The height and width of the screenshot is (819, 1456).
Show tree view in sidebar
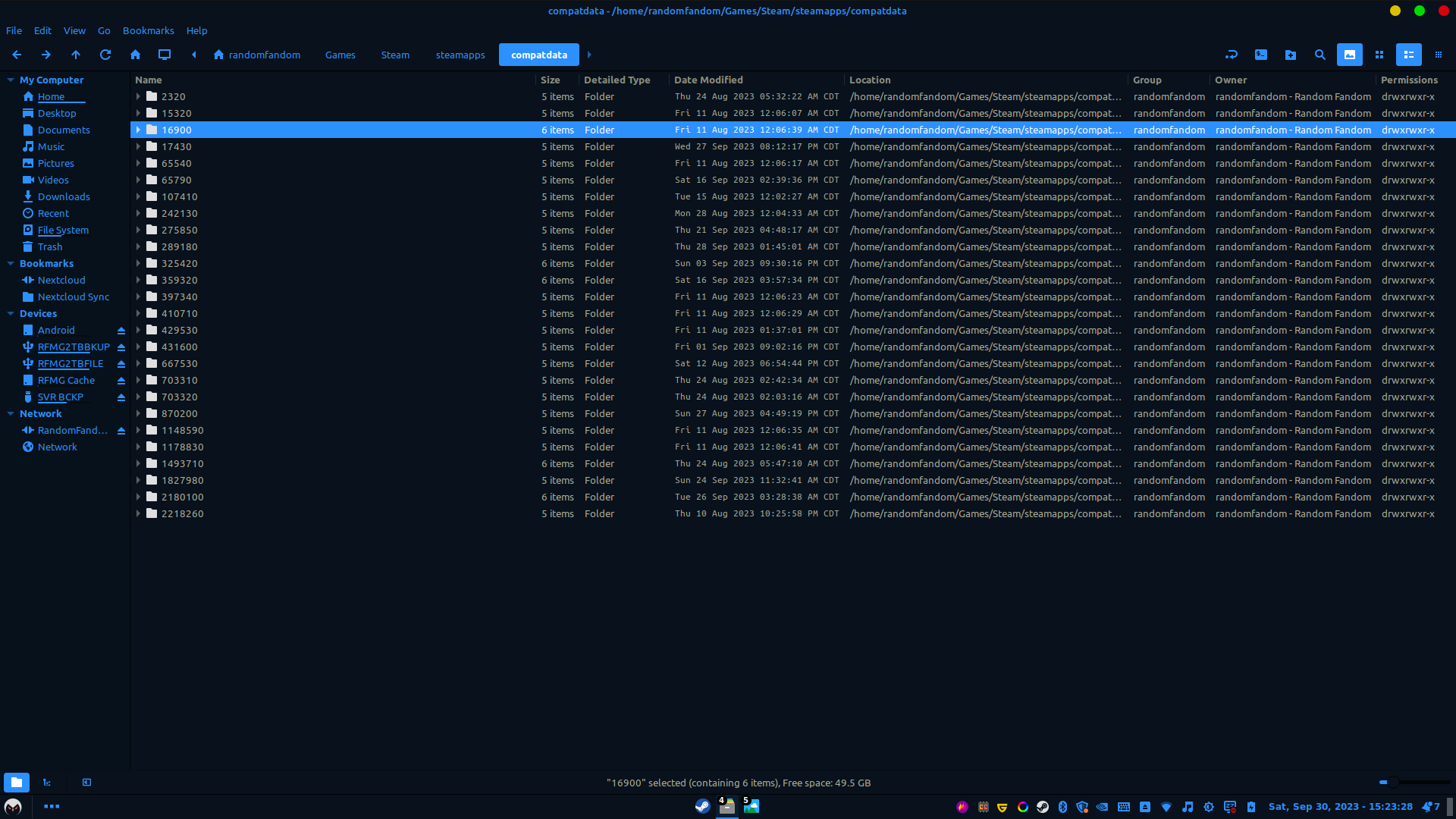click(x=47, y=783)
